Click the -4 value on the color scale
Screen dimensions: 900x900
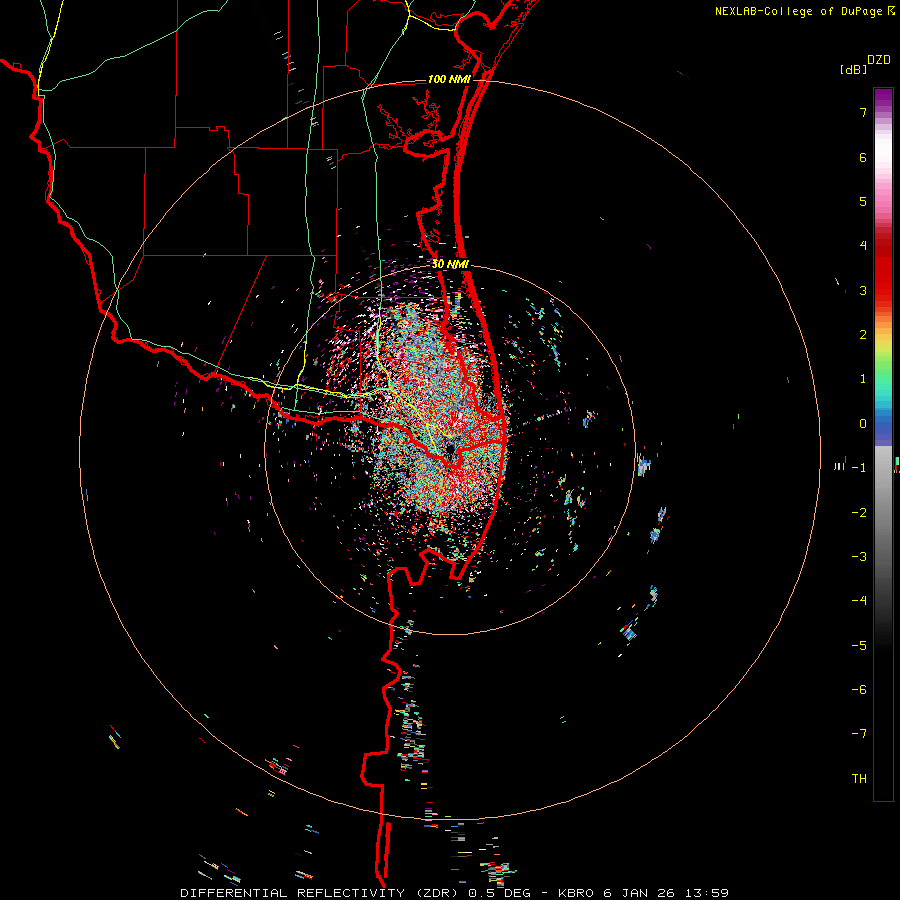click(x=859, y=601)
